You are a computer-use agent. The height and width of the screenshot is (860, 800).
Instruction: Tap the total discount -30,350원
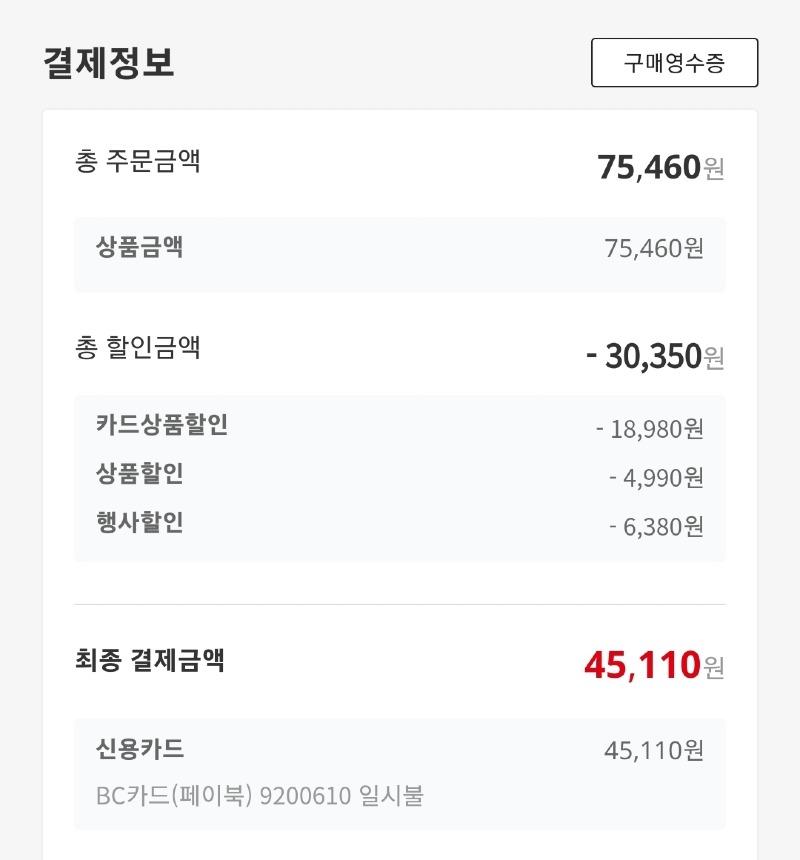655,356
